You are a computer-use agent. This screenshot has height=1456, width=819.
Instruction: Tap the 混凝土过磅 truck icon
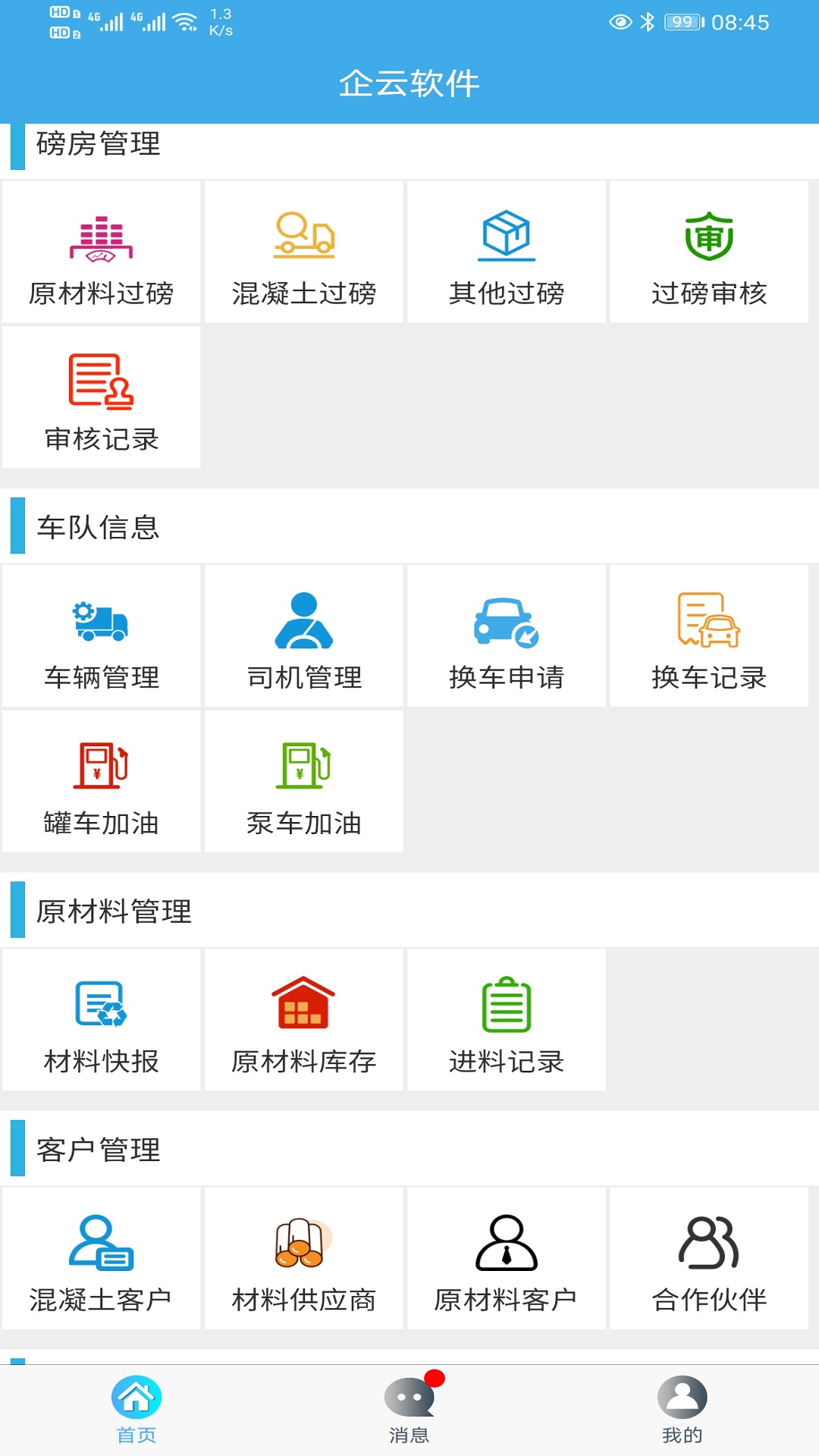tap(304, 236)
